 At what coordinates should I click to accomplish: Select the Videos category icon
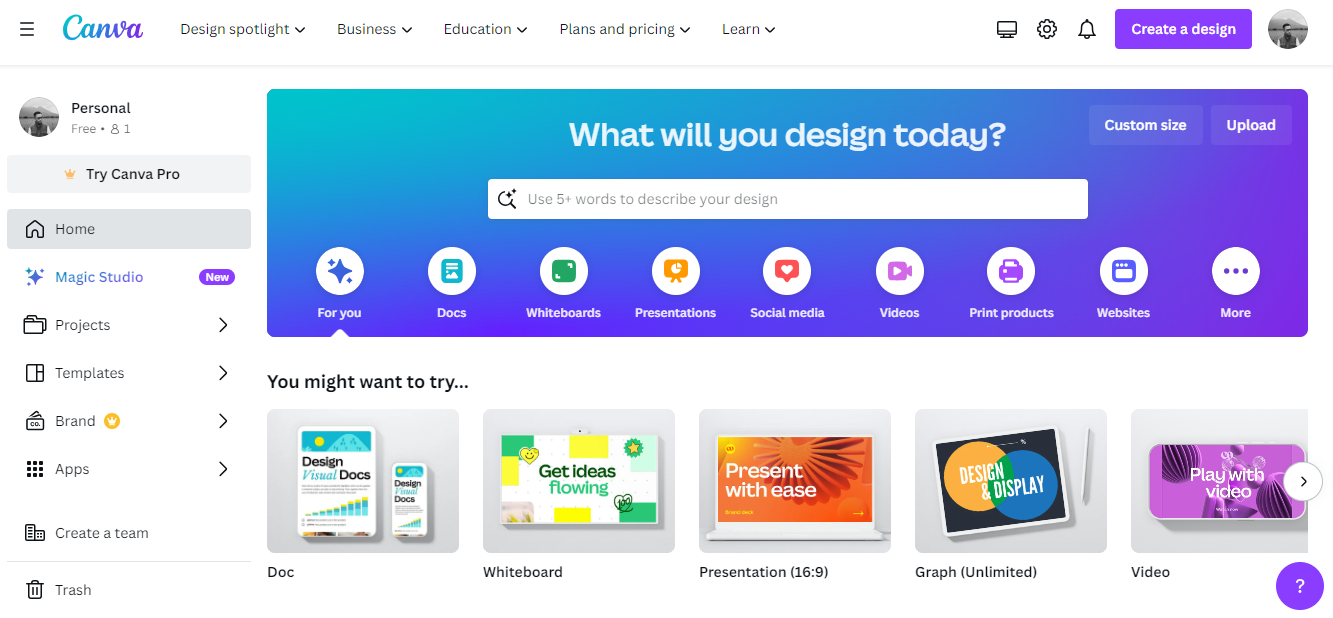point(900,271)
